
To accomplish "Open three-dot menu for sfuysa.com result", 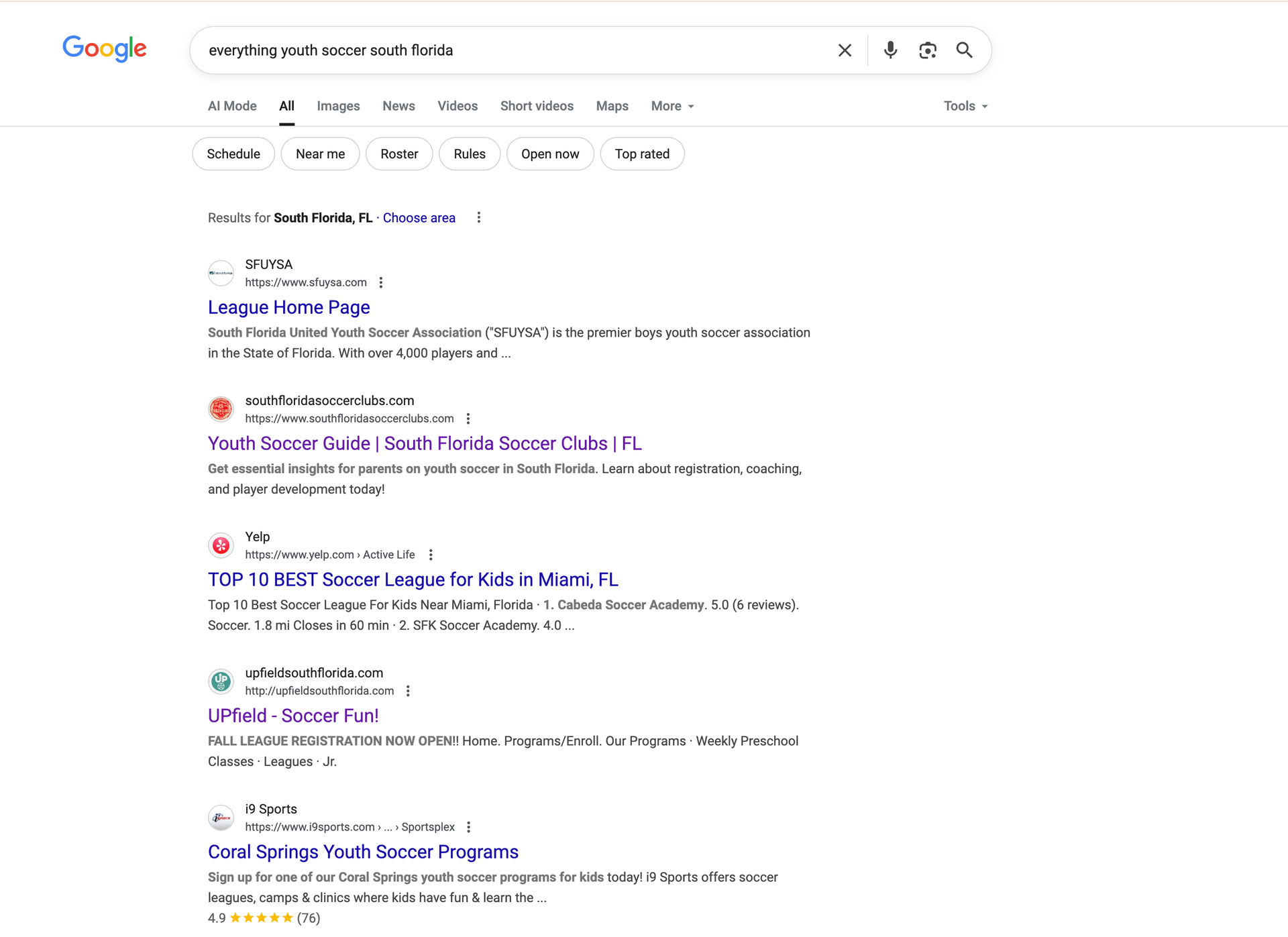I will click(381, 282).
